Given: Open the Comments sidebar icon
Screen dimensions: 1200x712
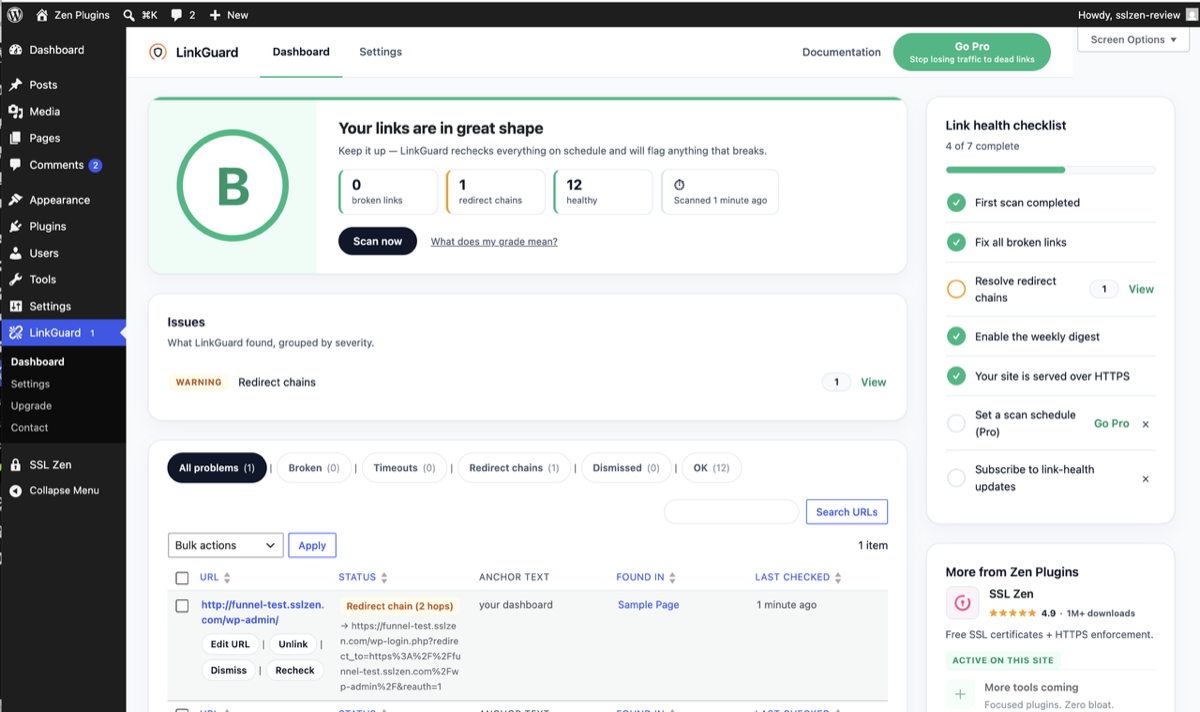Looking at the screenshot, I should (x=15, y=165).
